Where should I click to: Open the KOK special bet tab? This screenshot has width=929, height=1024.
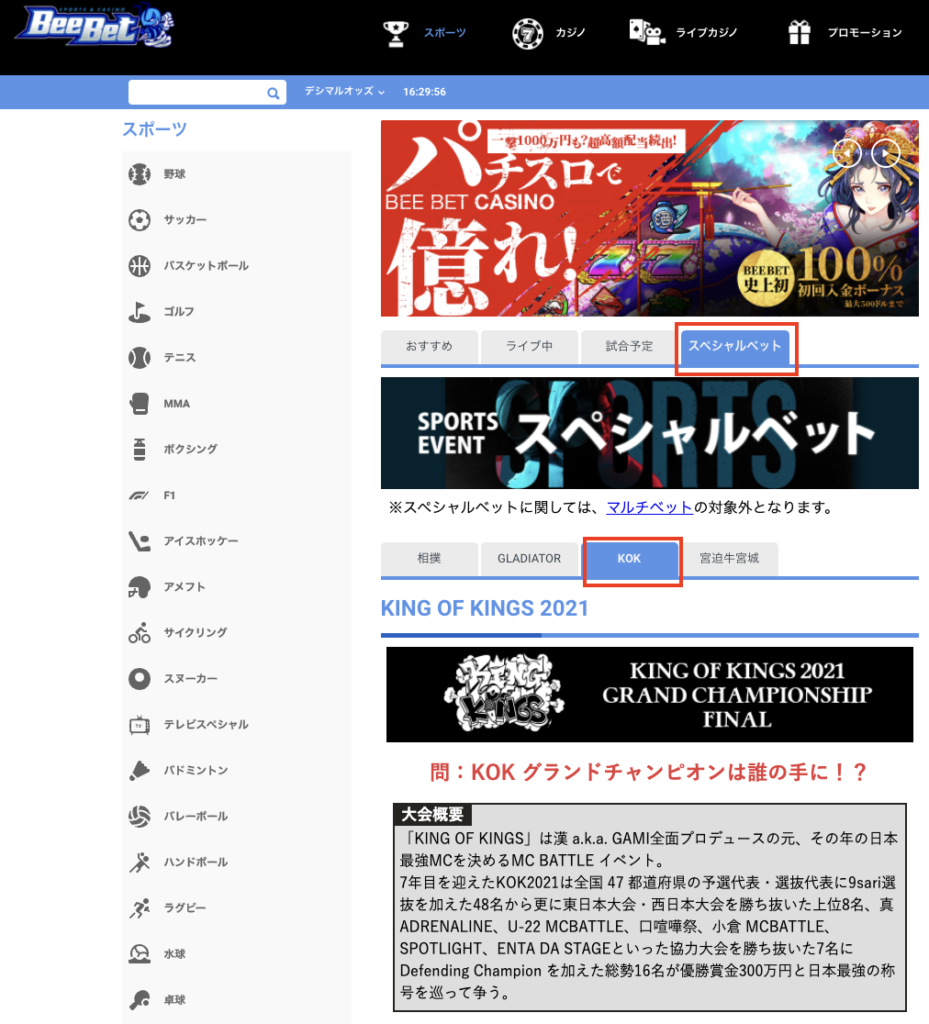tap(629, 559)
